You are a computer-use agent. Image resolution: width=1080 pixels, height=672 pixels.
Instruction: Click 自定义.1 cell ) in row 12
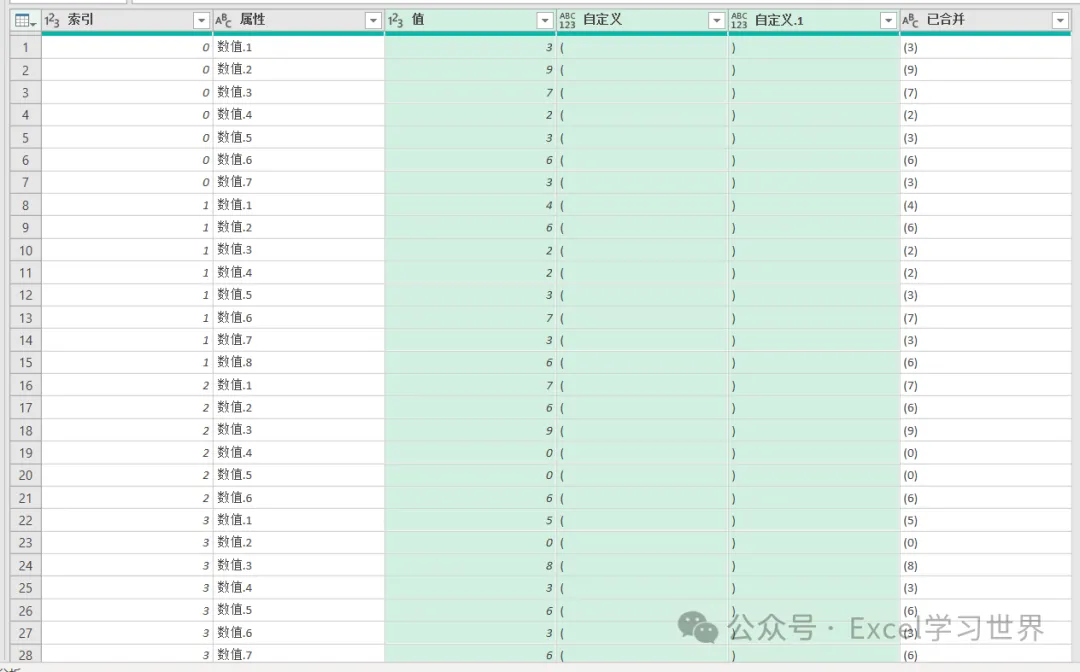[x=813, y=295]
